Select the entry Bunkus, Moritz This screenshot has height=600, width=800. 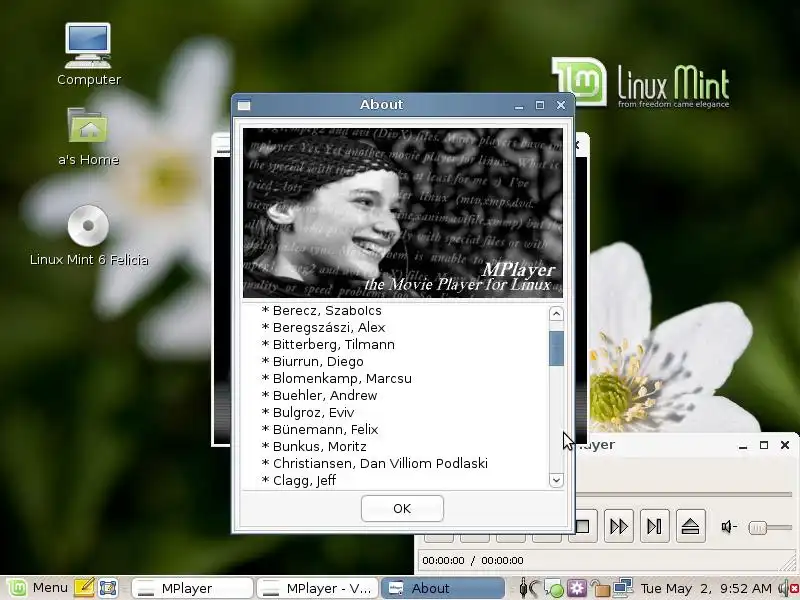point(314,446)
